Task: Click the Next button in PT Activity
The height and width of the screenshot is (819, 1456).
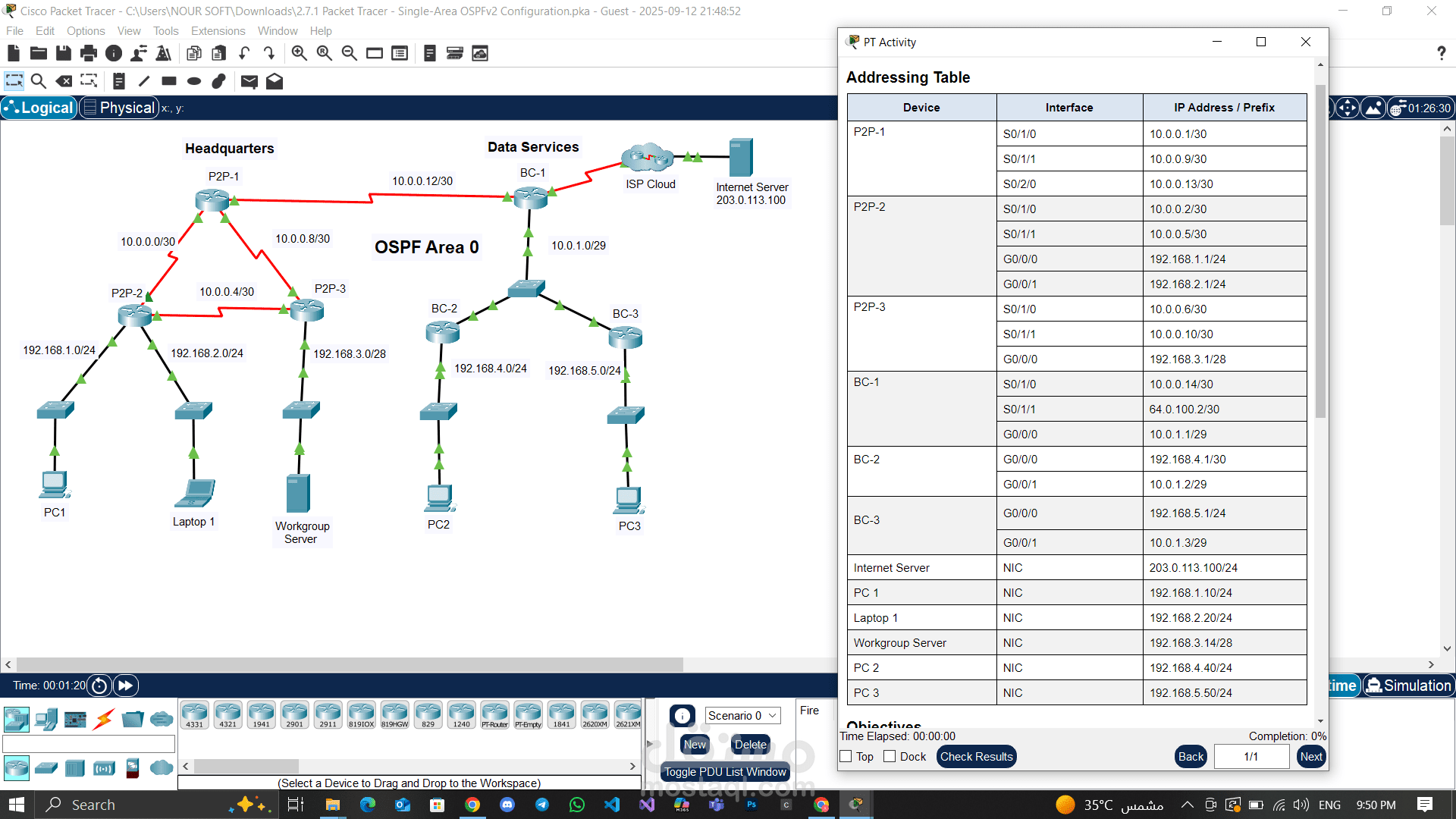Action: pos(1311,757)
